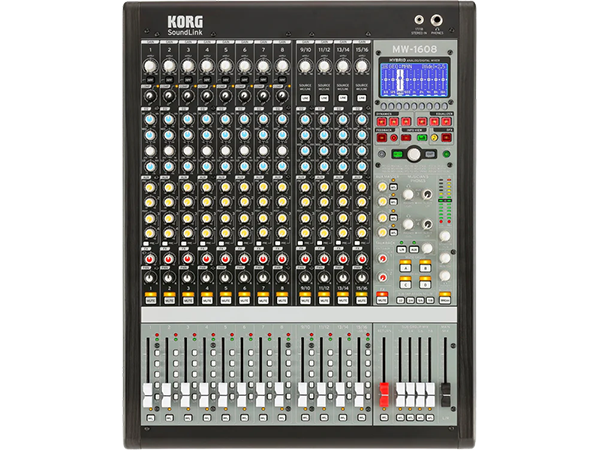
Task: Click the first soft key under the display
Action: (x=384, y=106)
